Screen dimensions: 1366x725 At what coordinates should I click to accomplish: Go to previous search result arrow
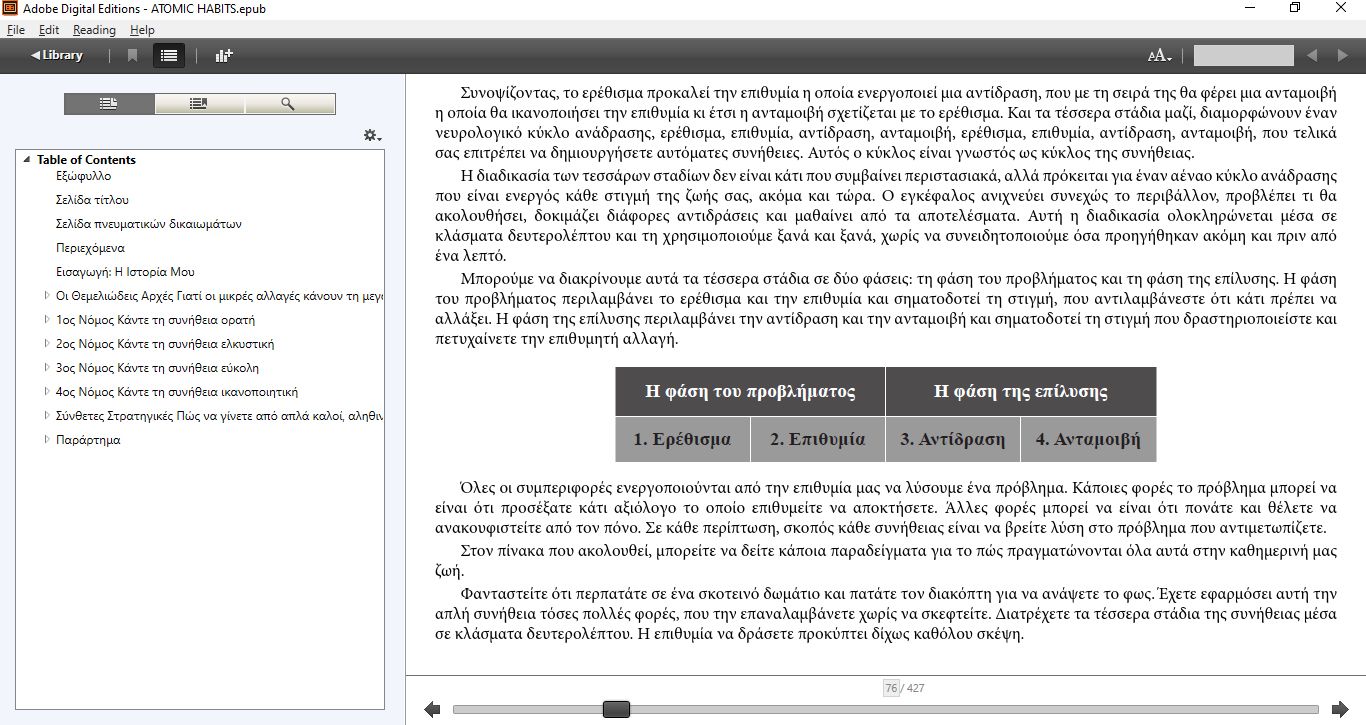[1312, 56]
